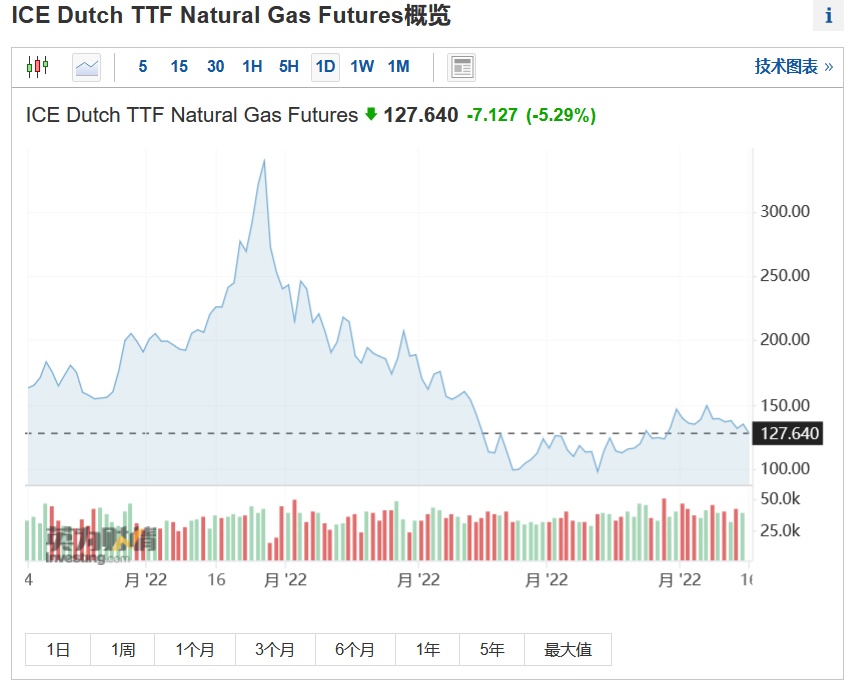Select the 5 minute interval
Image resolution: width=855 pixels, height=688 pixels.
pos(143,67)
